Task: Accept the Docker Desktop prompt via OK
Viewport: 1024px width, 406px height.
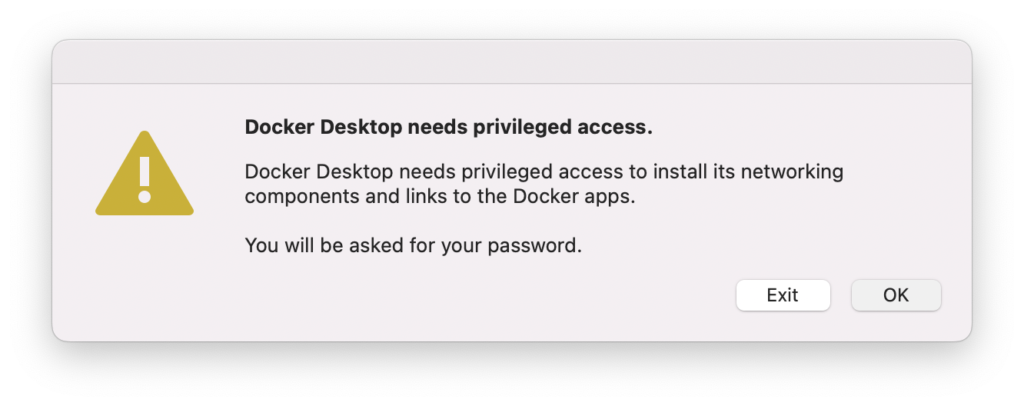Action: pos(896,295)
